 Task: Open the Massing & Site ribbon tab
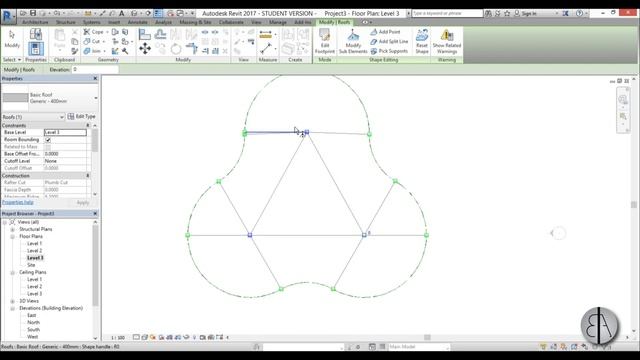coord(195,22)
